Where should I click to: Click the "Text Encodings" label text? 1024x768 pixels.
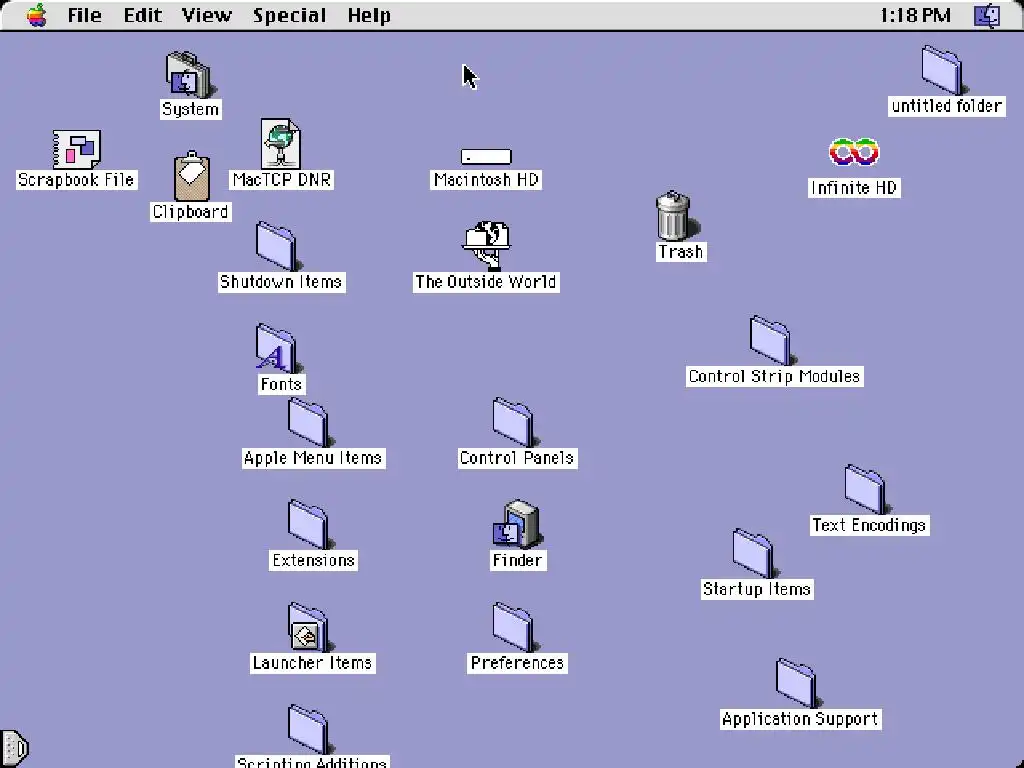(x=869, y=525)
